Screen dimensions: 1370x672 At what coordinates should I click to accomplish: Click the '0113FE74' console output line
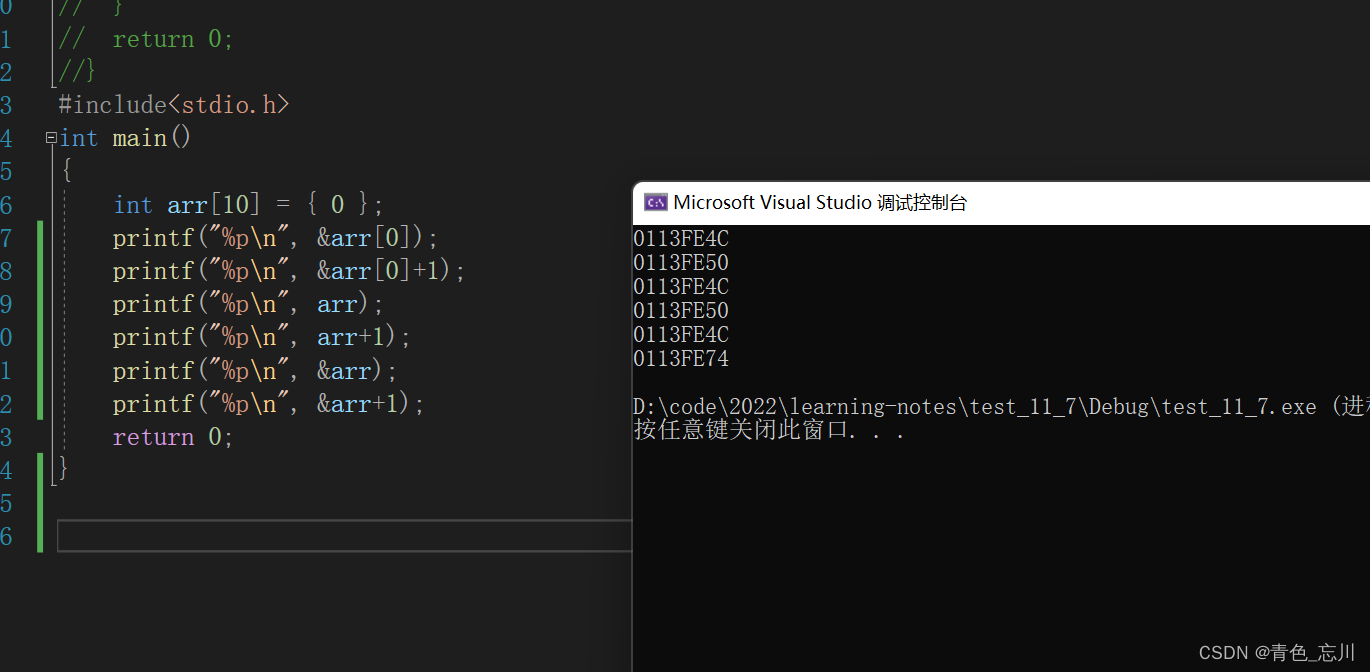681,359
